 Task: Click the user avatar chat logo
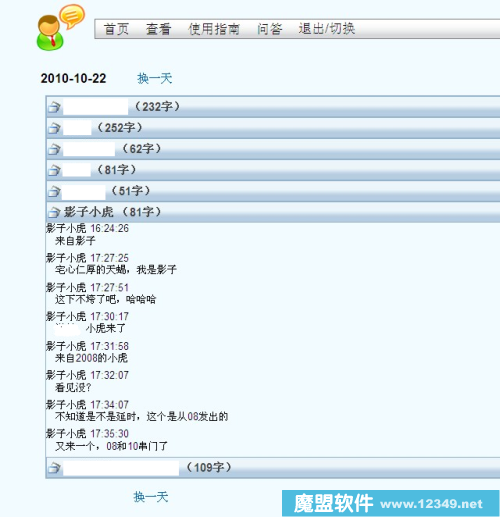pos(61,27)
